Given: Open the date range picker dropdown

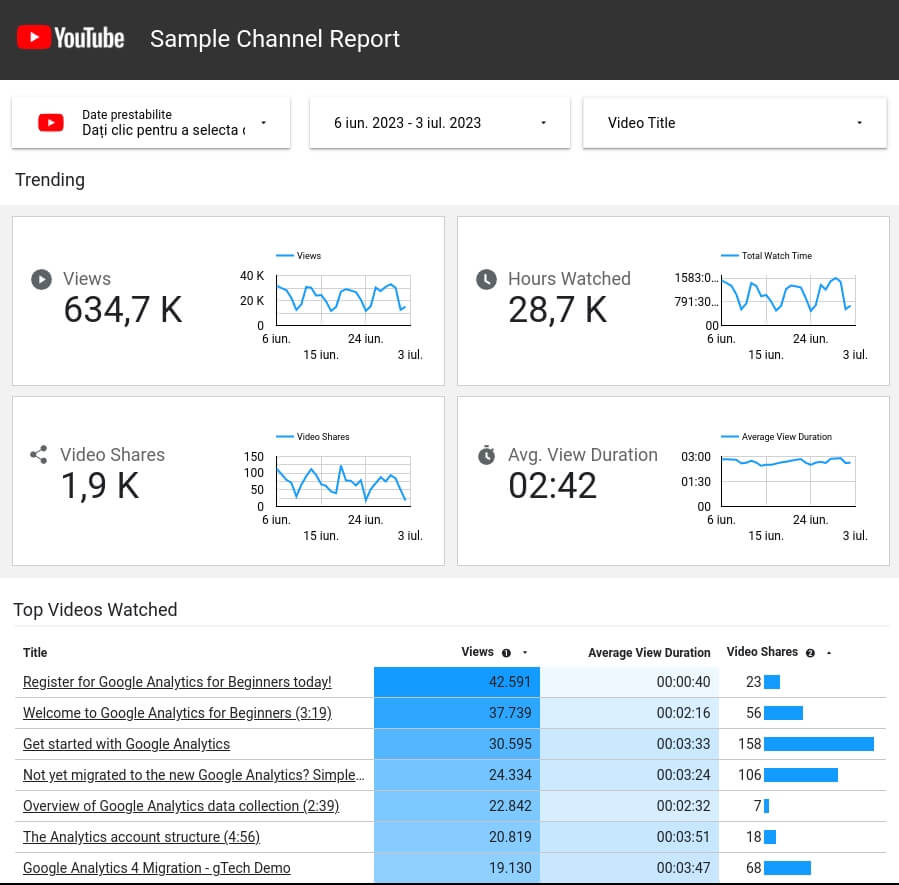Looking at the screenshot, I should (543, 123).
